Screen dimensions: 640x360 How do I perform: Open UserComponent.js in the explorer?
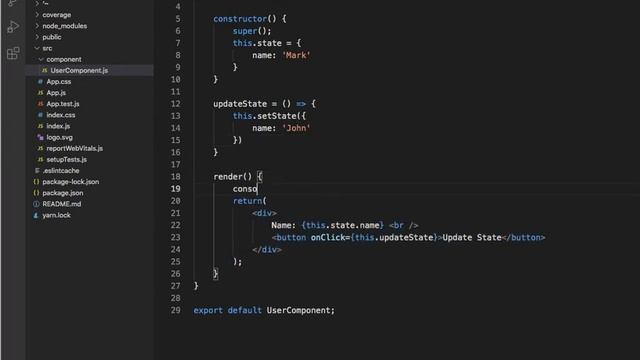click(x=79, y=70)
